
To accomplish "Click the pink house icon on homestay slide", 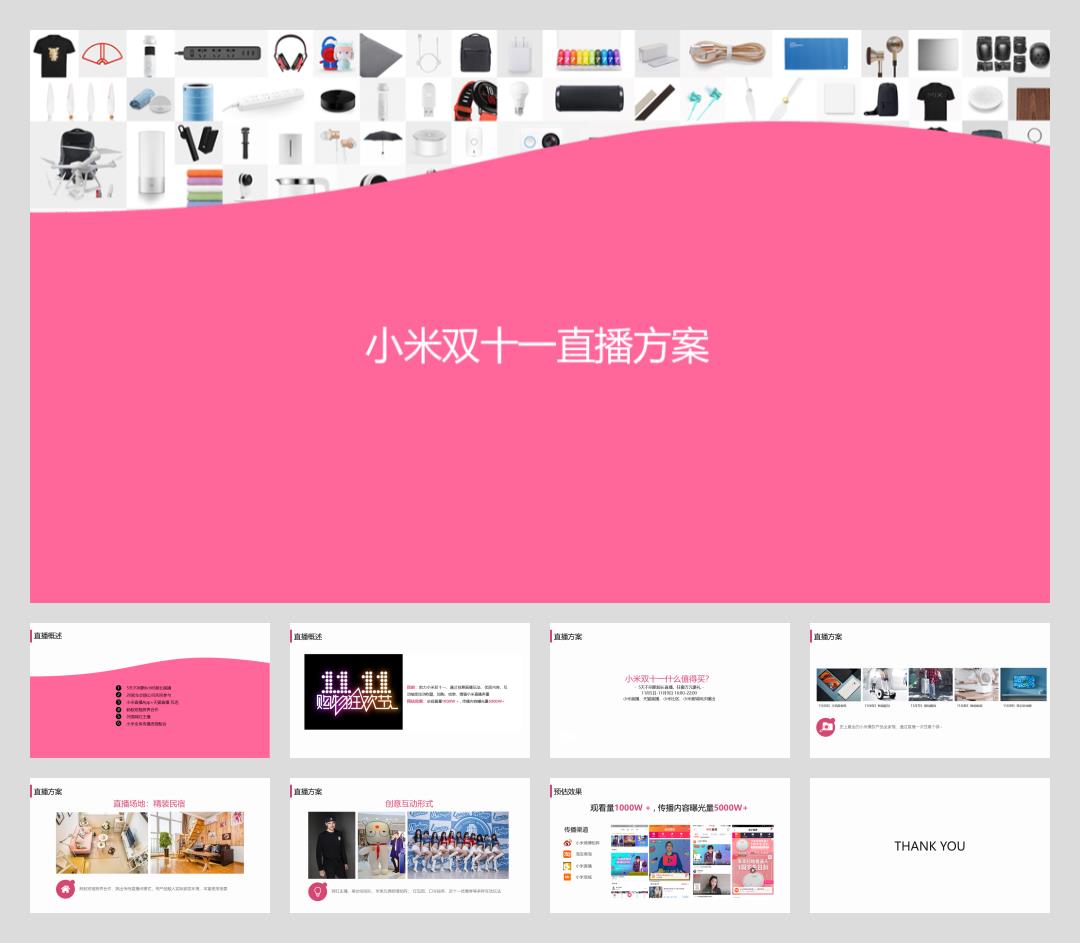I will click(x=66, y=889).
